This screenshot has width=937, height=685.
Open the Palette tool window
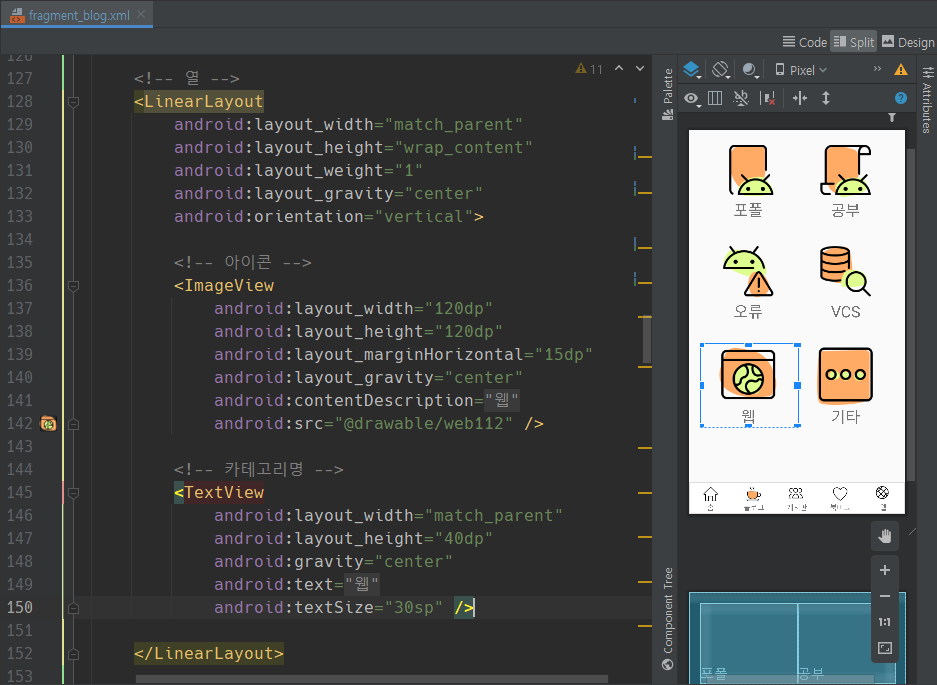tap(667, 94)
